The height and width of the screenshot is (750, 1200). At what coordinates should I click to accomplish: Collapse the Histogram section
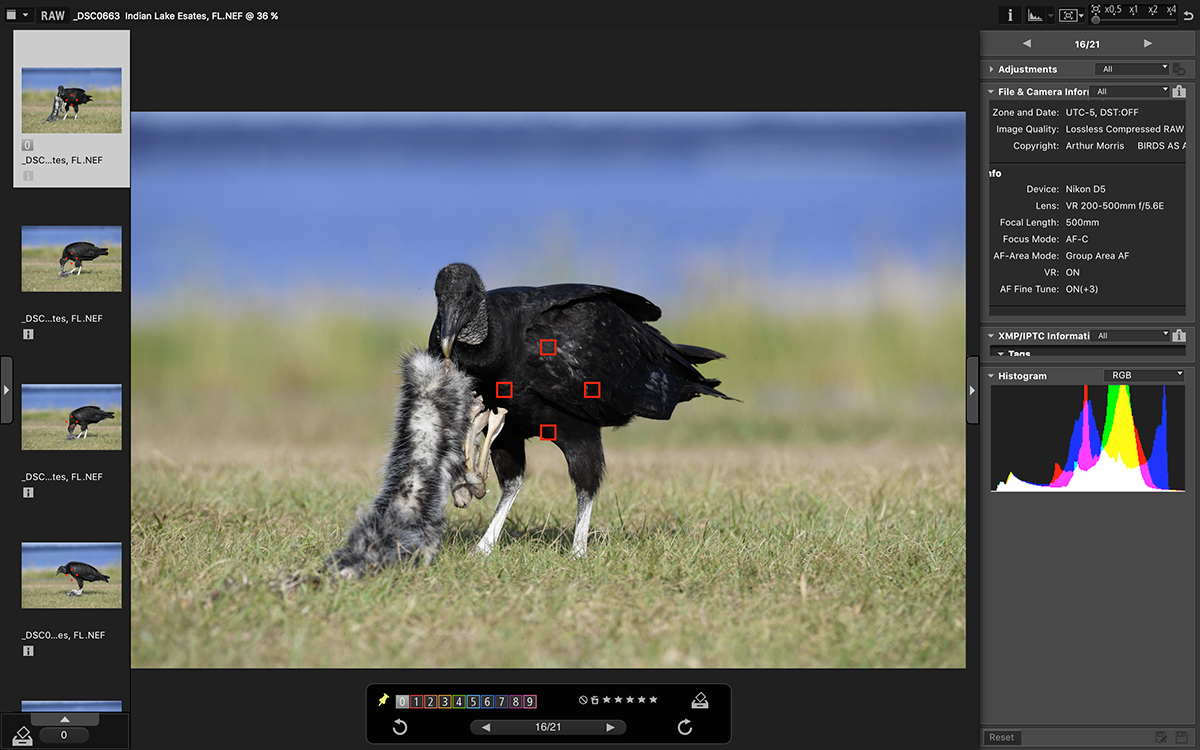pos(991,376)
